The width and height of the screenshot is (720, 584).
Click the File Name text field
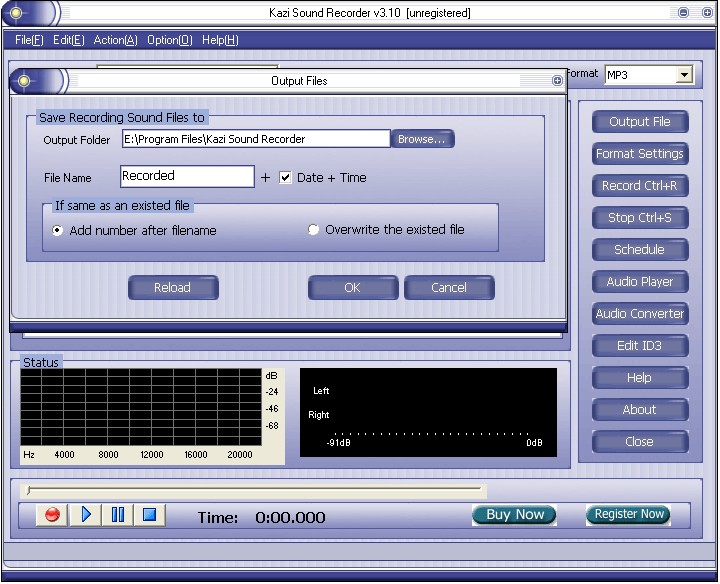tap(187, 177)
